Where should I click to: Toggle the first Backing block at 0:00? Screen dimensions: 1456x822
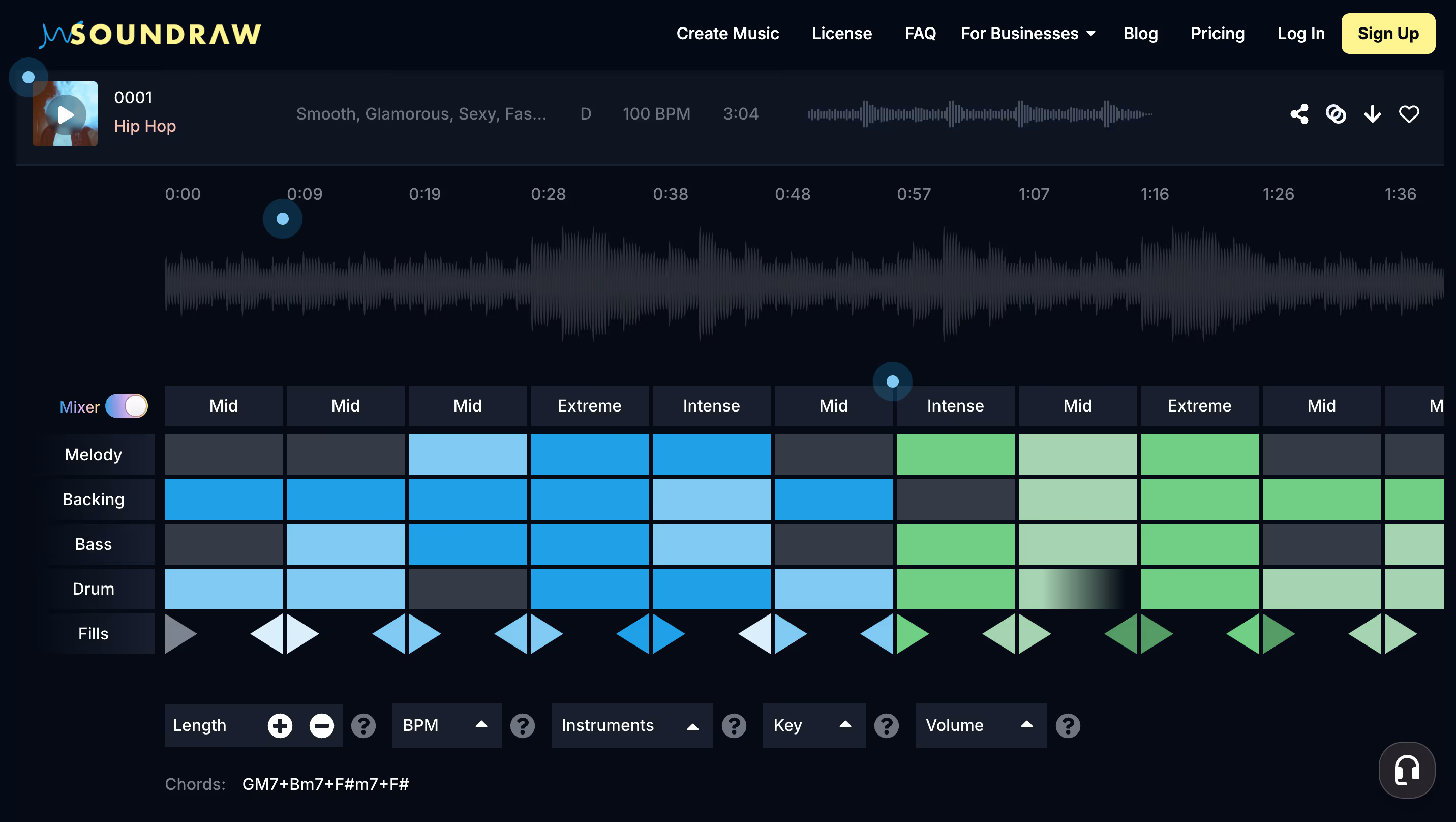[x=223, y=499]
